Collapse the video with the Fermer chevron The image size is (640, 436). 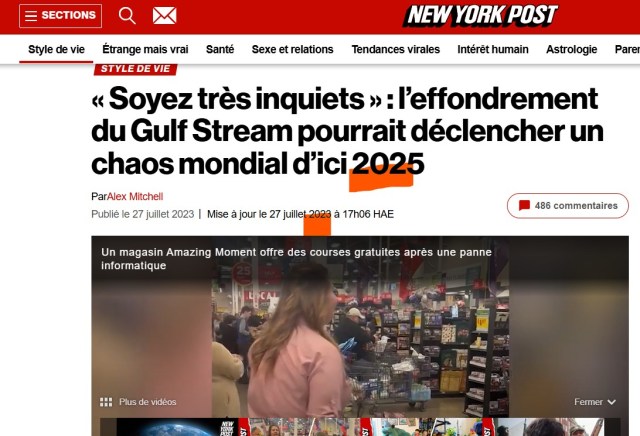pyautogui.click(x=611, y=402)
